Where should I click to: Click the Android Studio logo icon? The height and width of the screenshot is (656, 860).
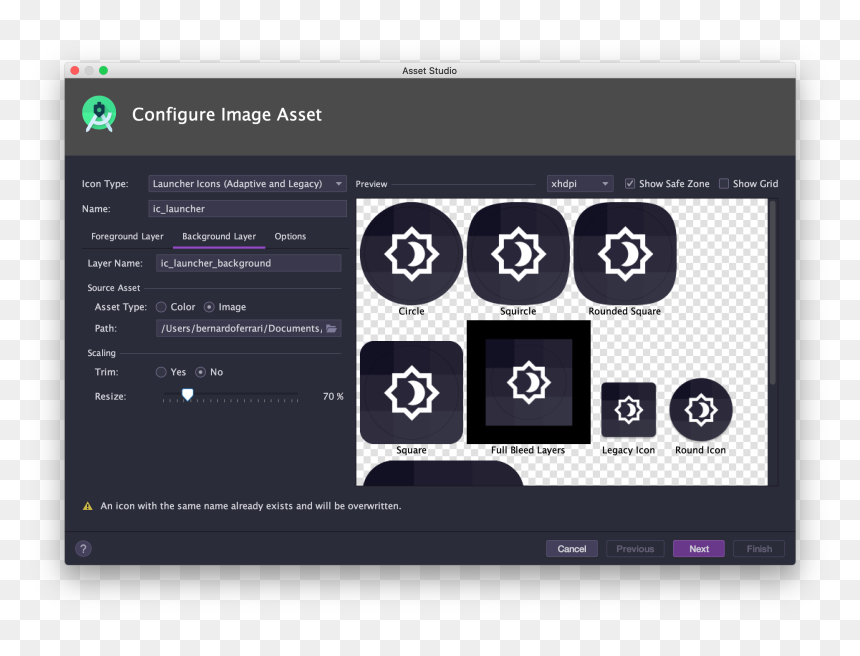pyautogui.click(x=99, y=114)
